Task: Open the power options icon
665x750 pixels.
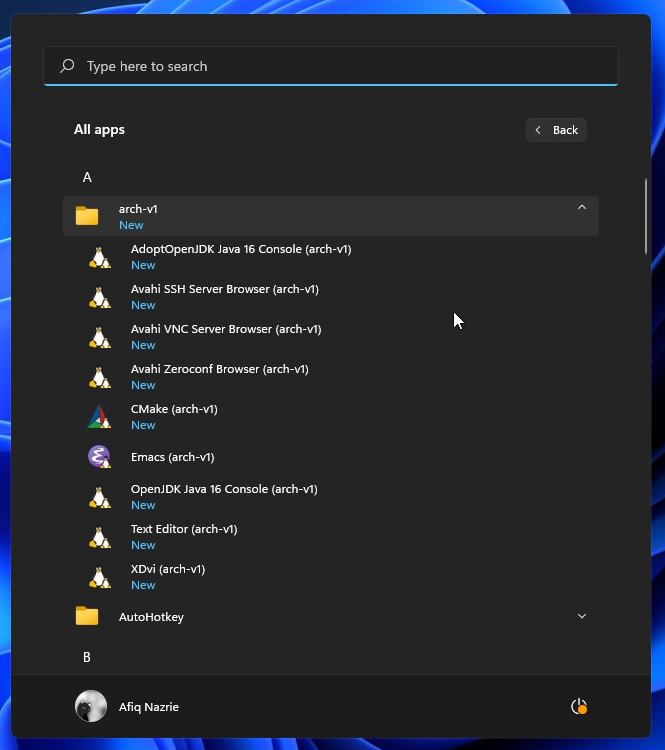Action: [x=579, y=706]
